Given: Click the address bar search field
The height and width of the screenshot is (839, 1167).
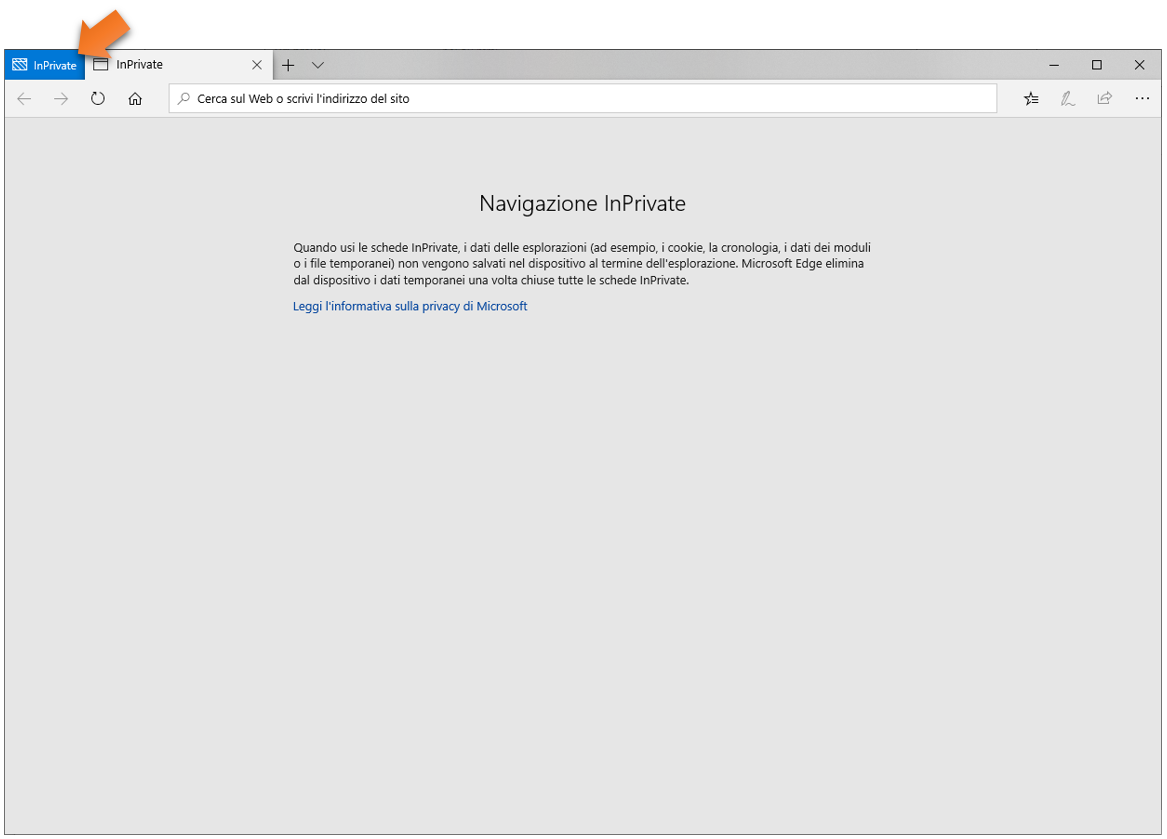Looking at the screenshot, I should coord(583,99).
